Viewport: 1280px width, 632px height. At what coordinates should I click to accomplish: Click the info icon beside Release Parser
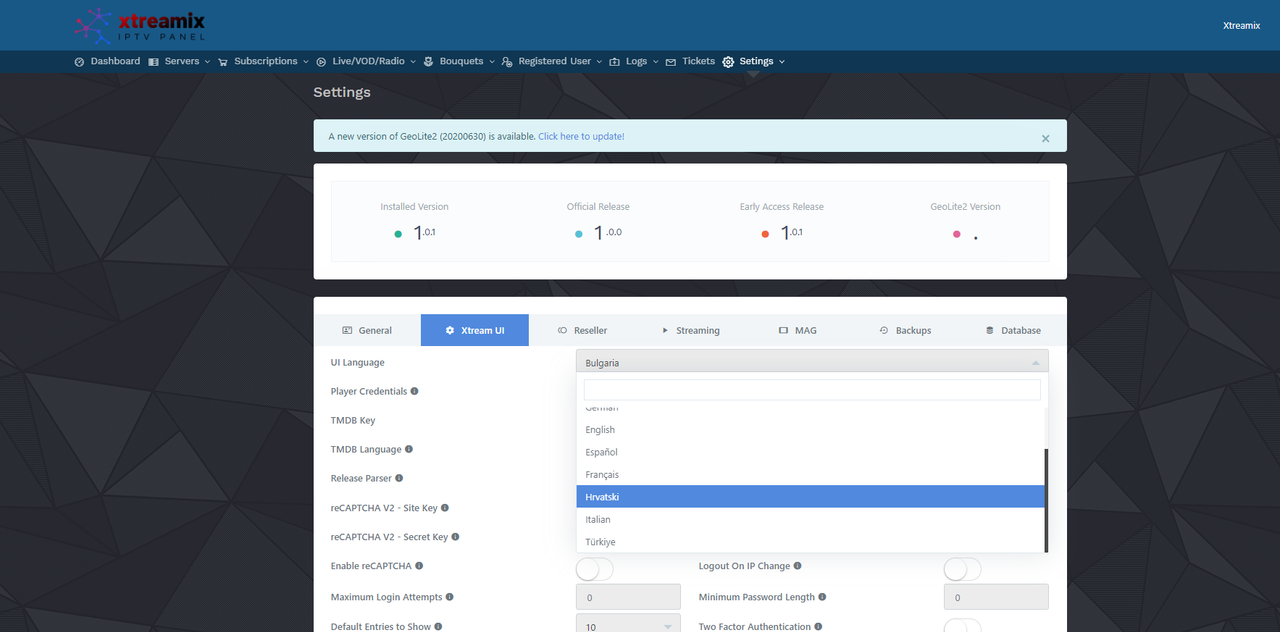[x=399, y=478]
